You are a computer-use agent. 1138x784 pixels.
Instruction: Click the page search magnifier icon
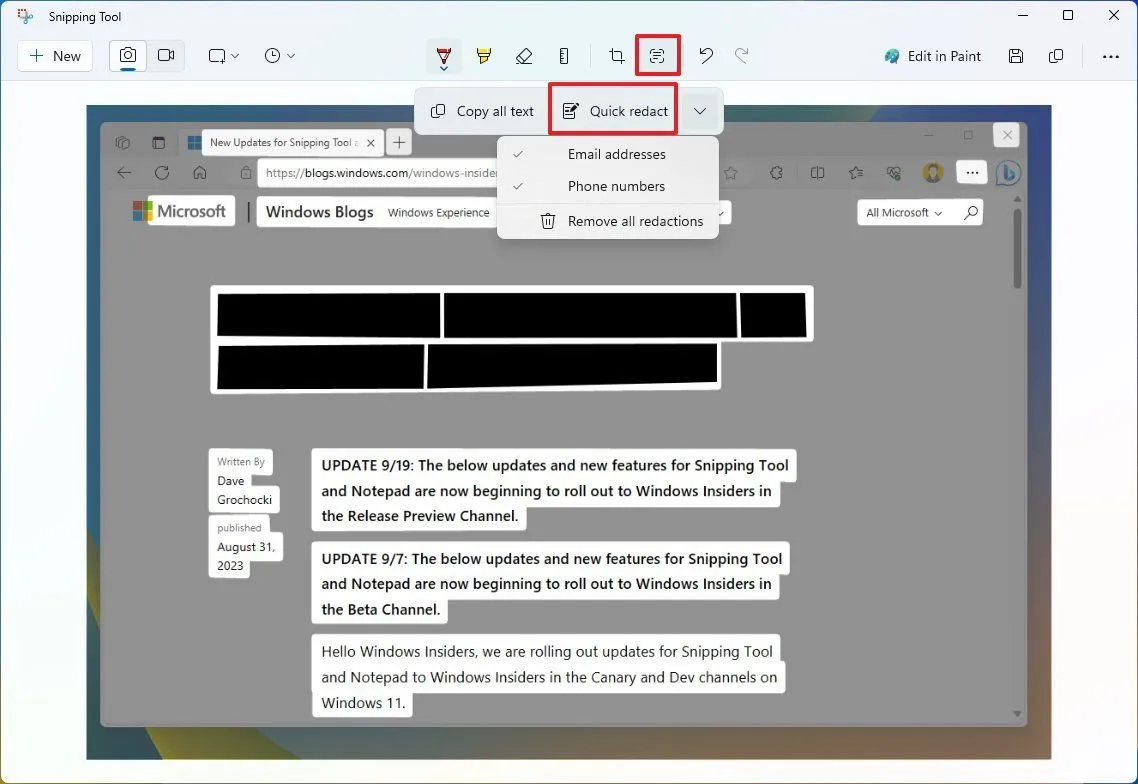tap(970, 212)
